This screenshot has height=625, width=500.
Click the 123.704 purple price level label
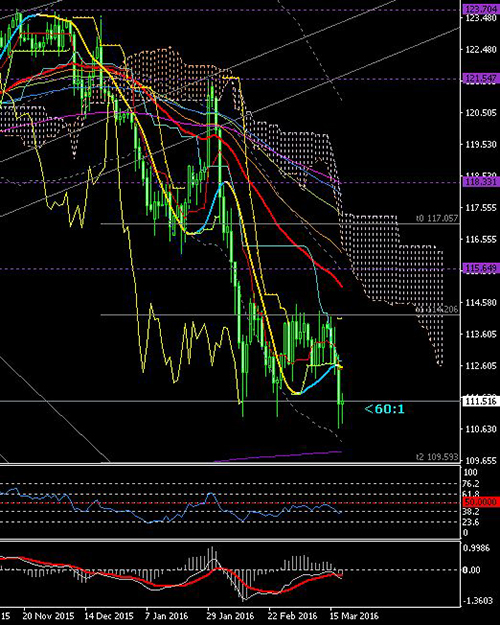coord(480,9)
